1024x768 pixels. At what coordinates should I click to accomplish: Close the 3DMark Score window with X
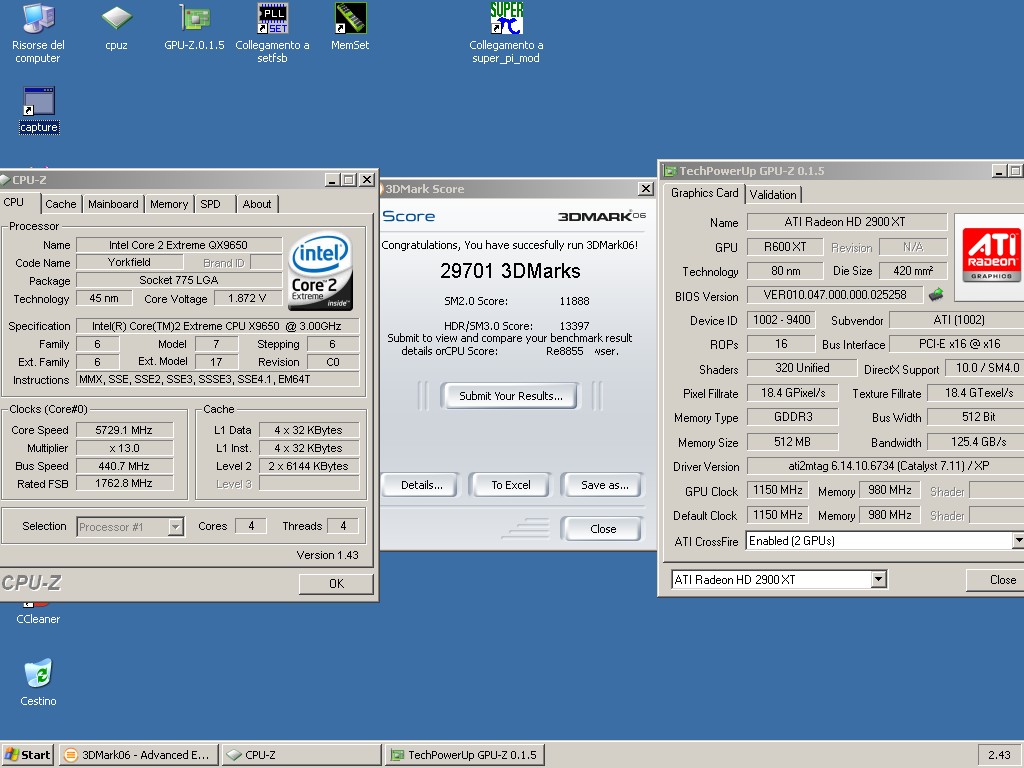[x=646, y=189]
